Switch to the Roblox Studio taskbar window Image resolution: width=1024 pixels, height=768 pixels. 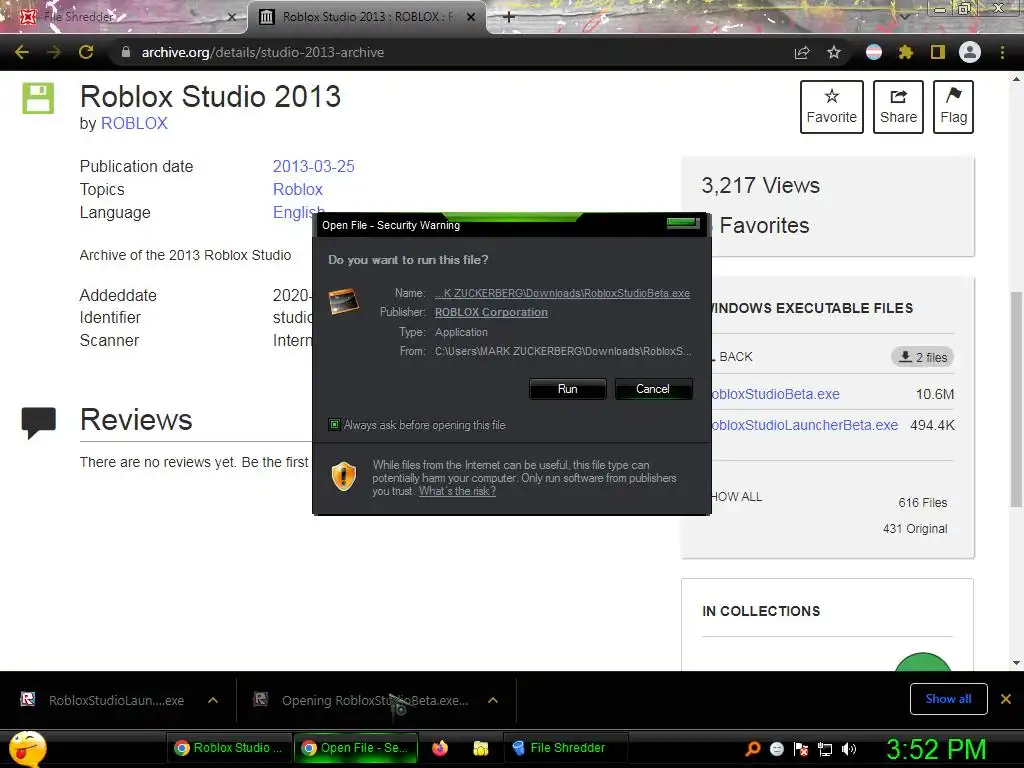tap(228, 748)
